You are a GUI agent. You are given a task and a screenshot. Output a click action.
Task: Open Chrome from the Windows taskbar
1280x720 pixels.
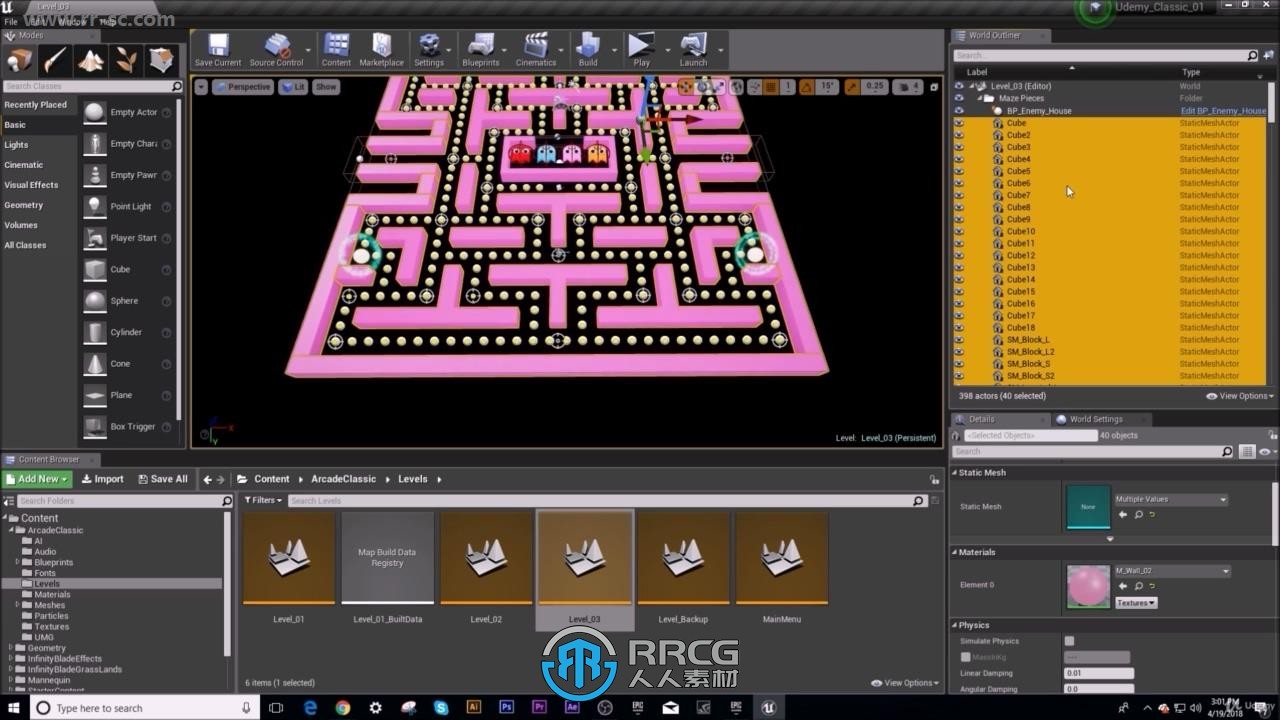coord(343,707)
